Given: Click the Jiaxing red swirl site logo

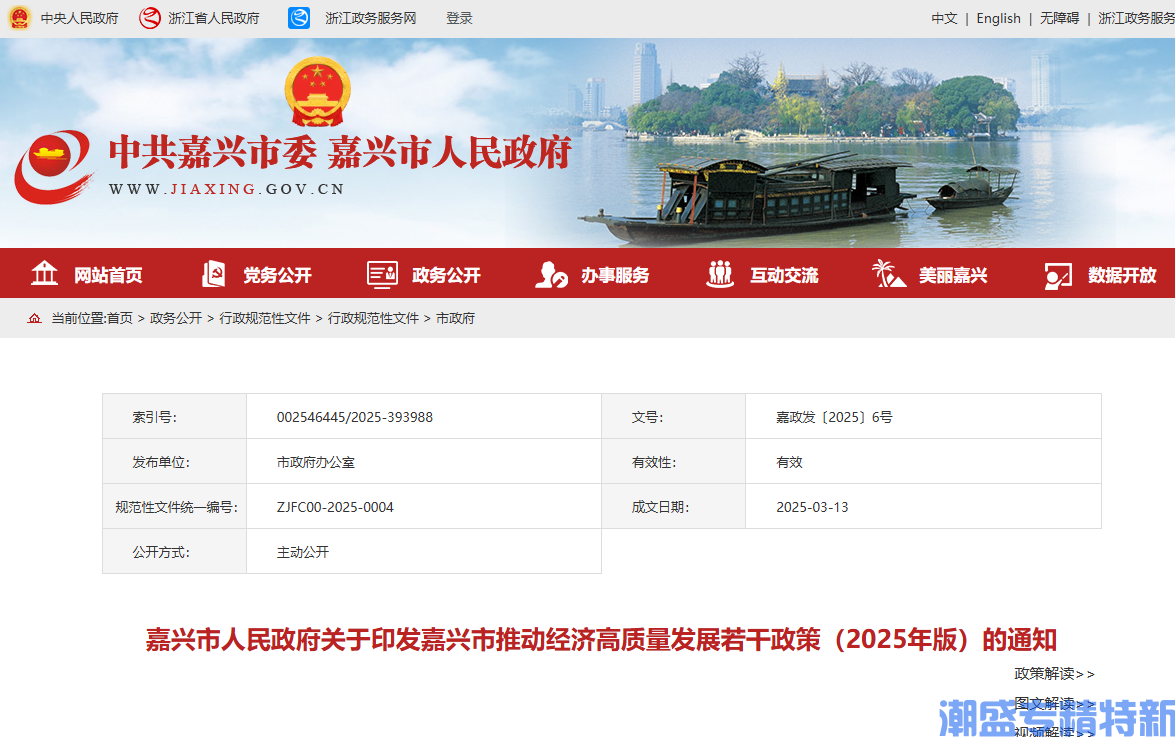Looking at the screenshot, I should [54, 166].
